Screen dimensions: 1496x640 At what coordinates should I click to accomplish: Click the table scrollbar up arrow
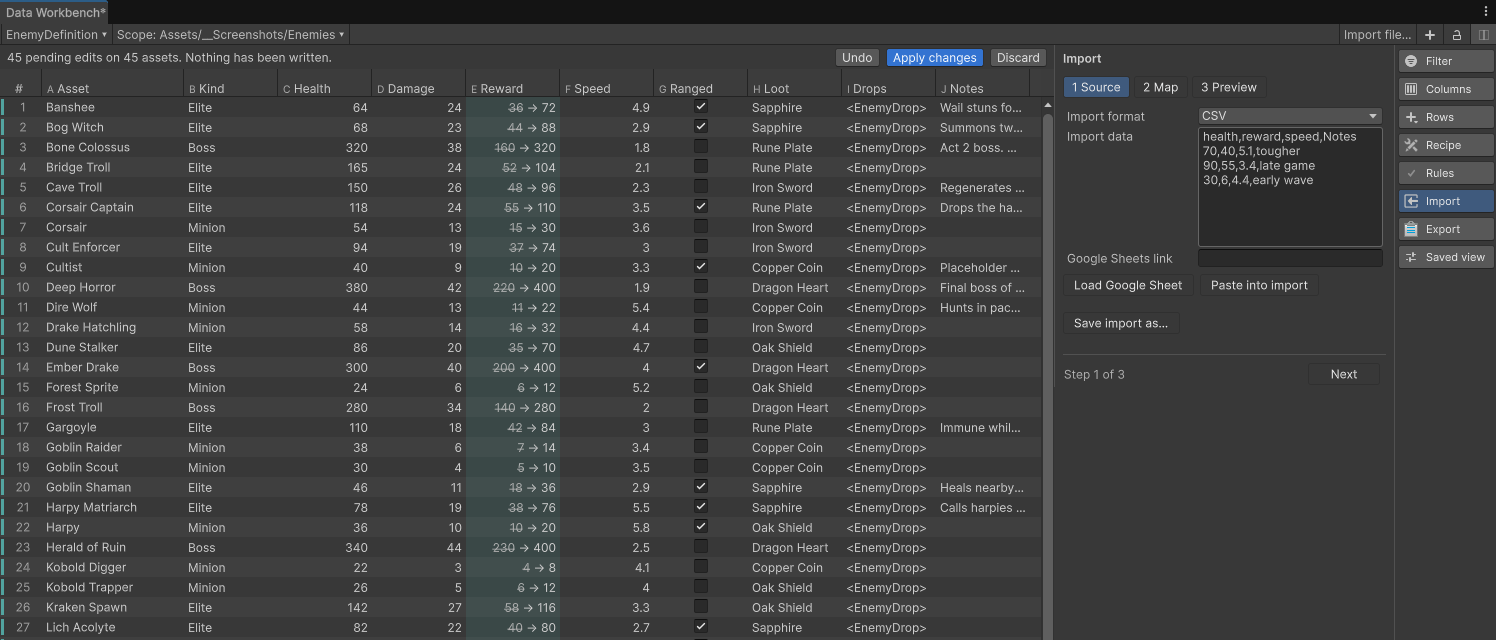(1047, 105)
